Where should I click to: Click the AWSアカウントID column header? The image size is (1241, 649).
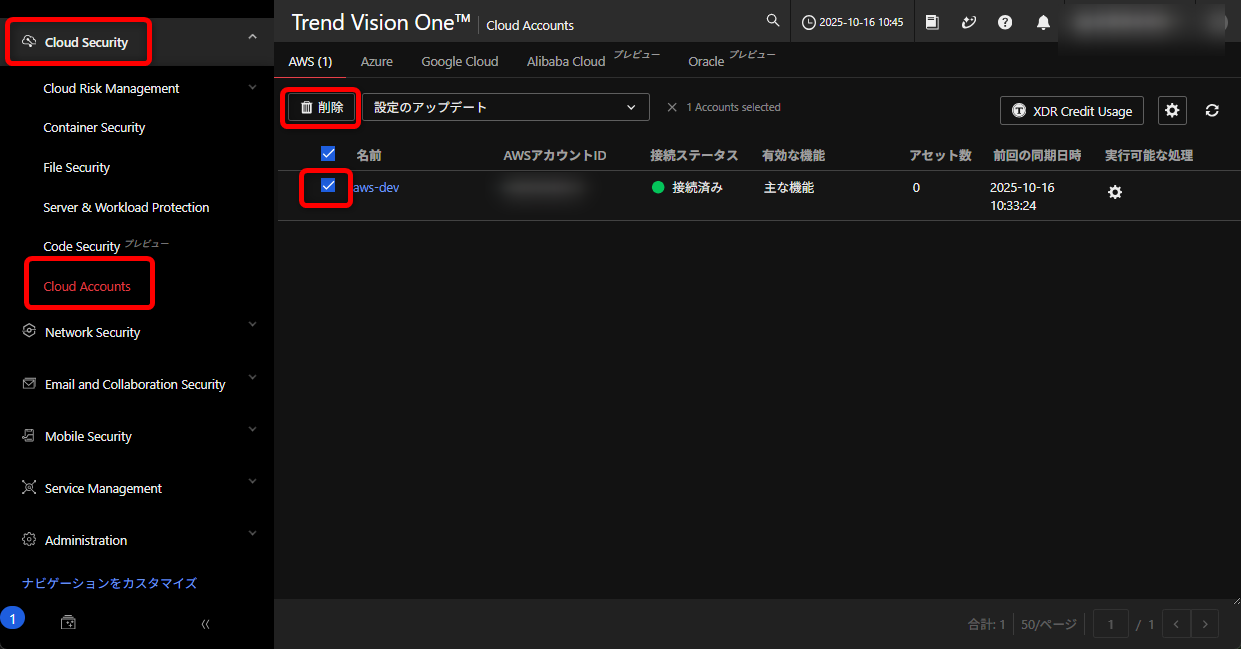pyautogui.click(x=555, y=155)
